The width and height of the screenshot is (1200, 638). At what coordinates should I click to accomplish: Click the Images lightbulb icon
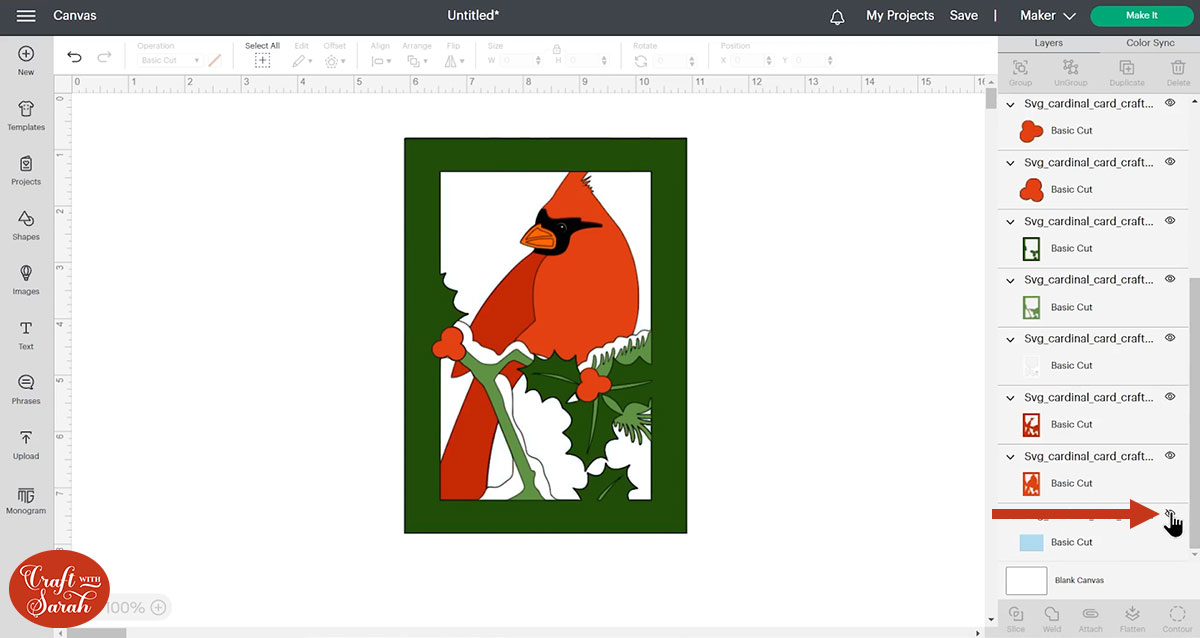click(x=26, y=278)
